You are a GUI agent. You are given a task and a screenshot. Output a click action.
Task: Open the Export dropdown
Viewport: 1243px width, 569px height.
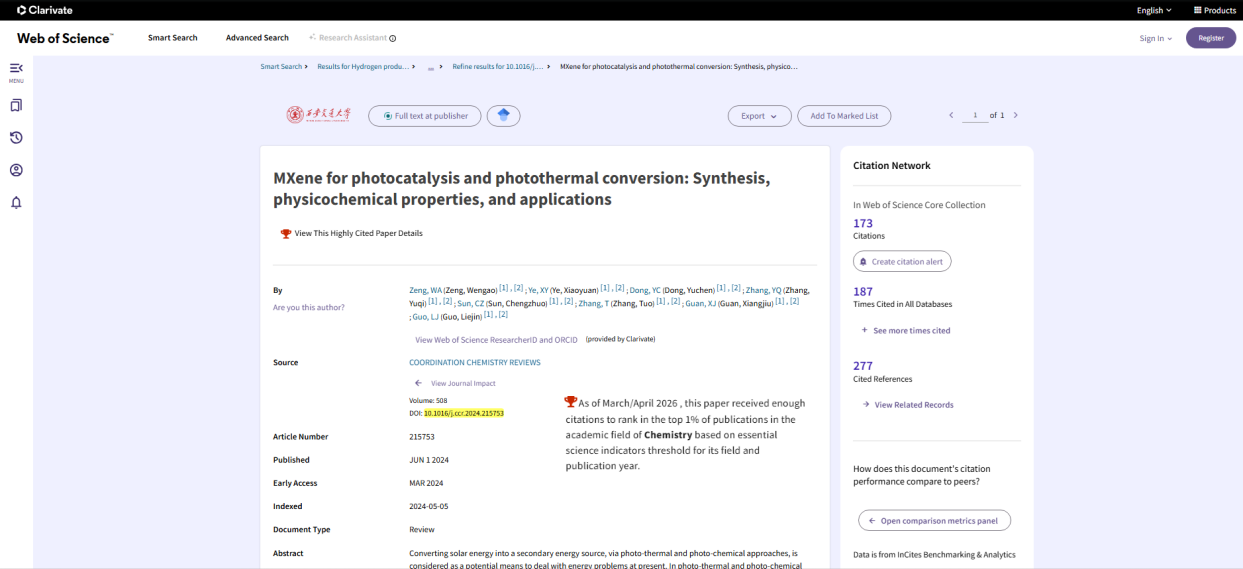click(759, 116)
